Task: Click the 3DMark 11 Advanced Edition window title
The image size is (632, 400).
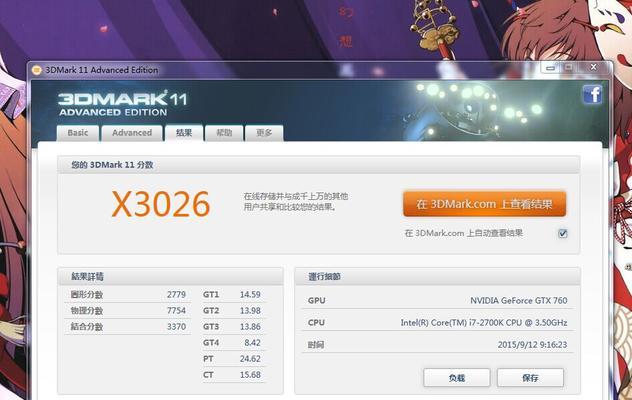Action: [x=102, y=70]
